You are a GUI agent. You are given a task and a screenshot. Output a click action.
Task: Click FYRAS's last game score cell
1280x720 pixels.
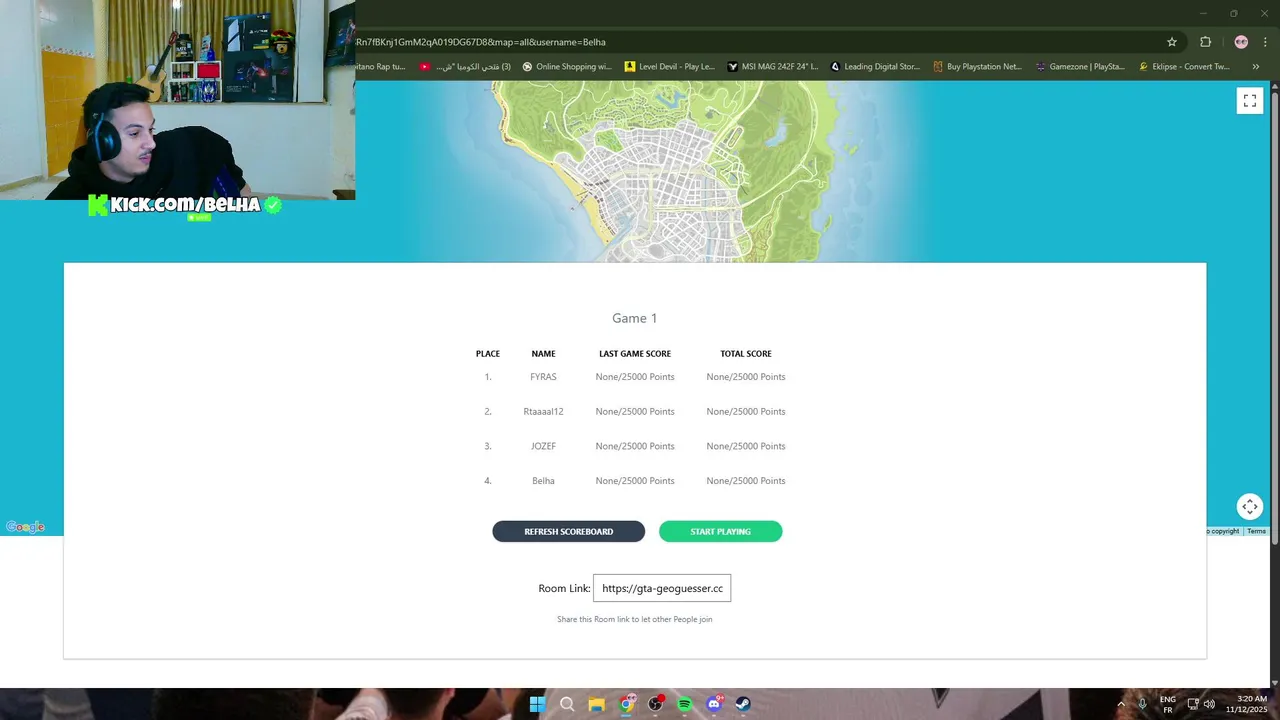[x=635, y=377]
